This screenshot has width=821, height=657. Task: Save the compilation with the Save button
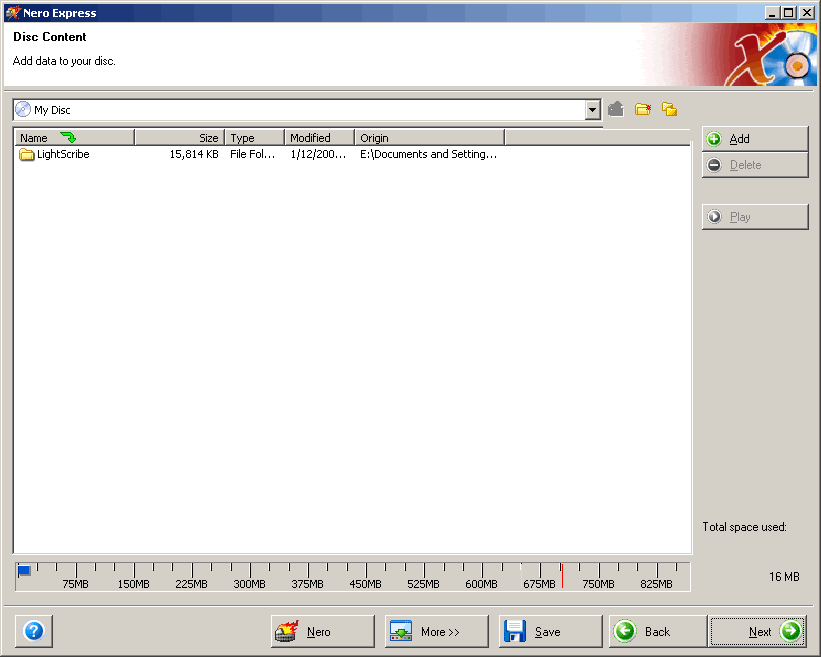pos(550,631)
